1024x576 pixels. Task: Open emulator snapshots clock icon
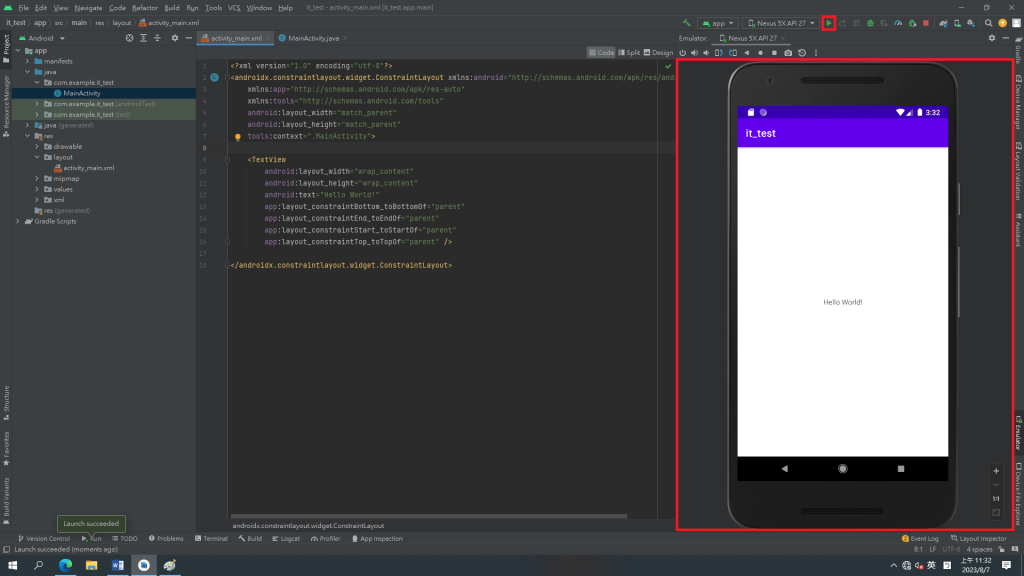click(x=802, y=53)
